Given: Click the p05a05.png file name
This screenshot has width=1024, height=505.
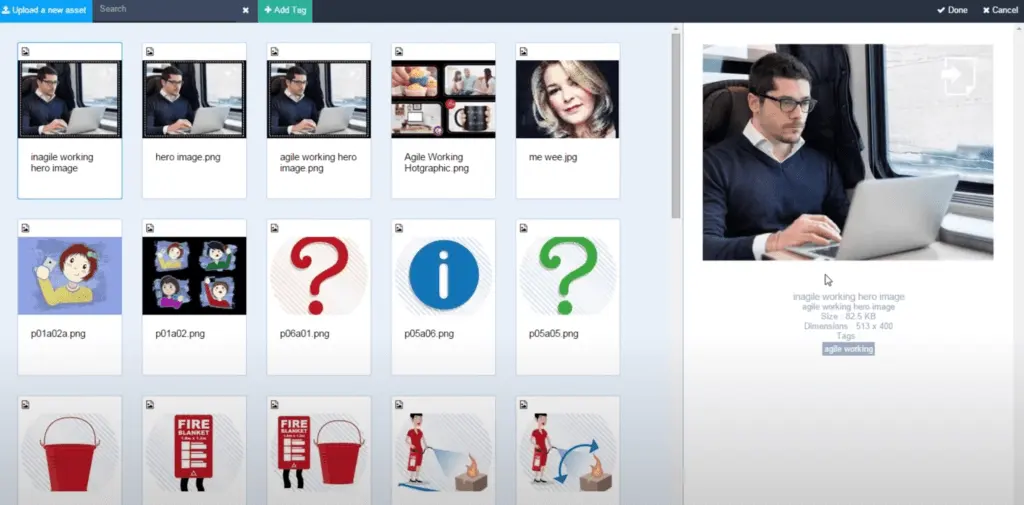Looking at the screenshot, I should coord(554,334).
